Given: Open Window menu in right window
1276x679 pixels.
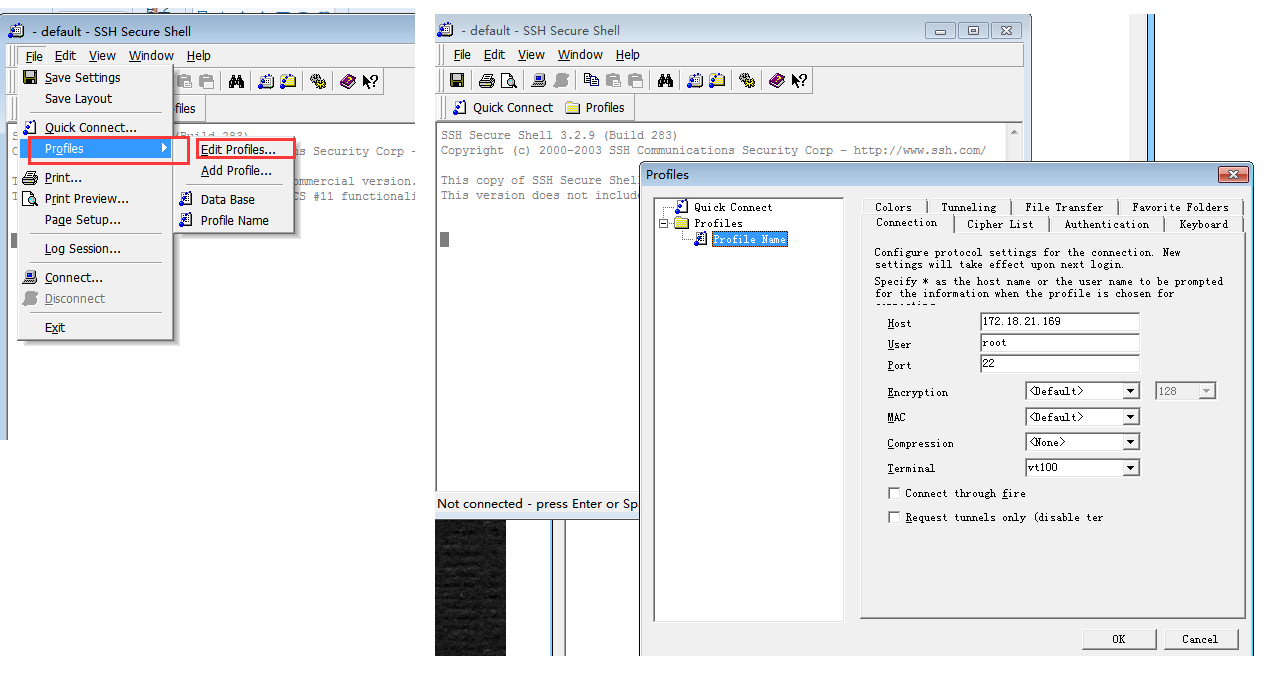Looking at the screenshot, I should pyautogui.click(x=580, y=55).
